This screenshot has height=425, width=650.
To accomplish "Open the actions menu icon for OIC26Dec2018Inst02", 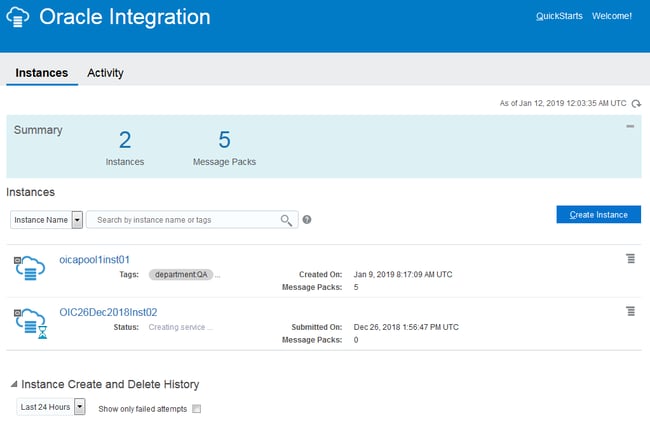I will point(631,311).
